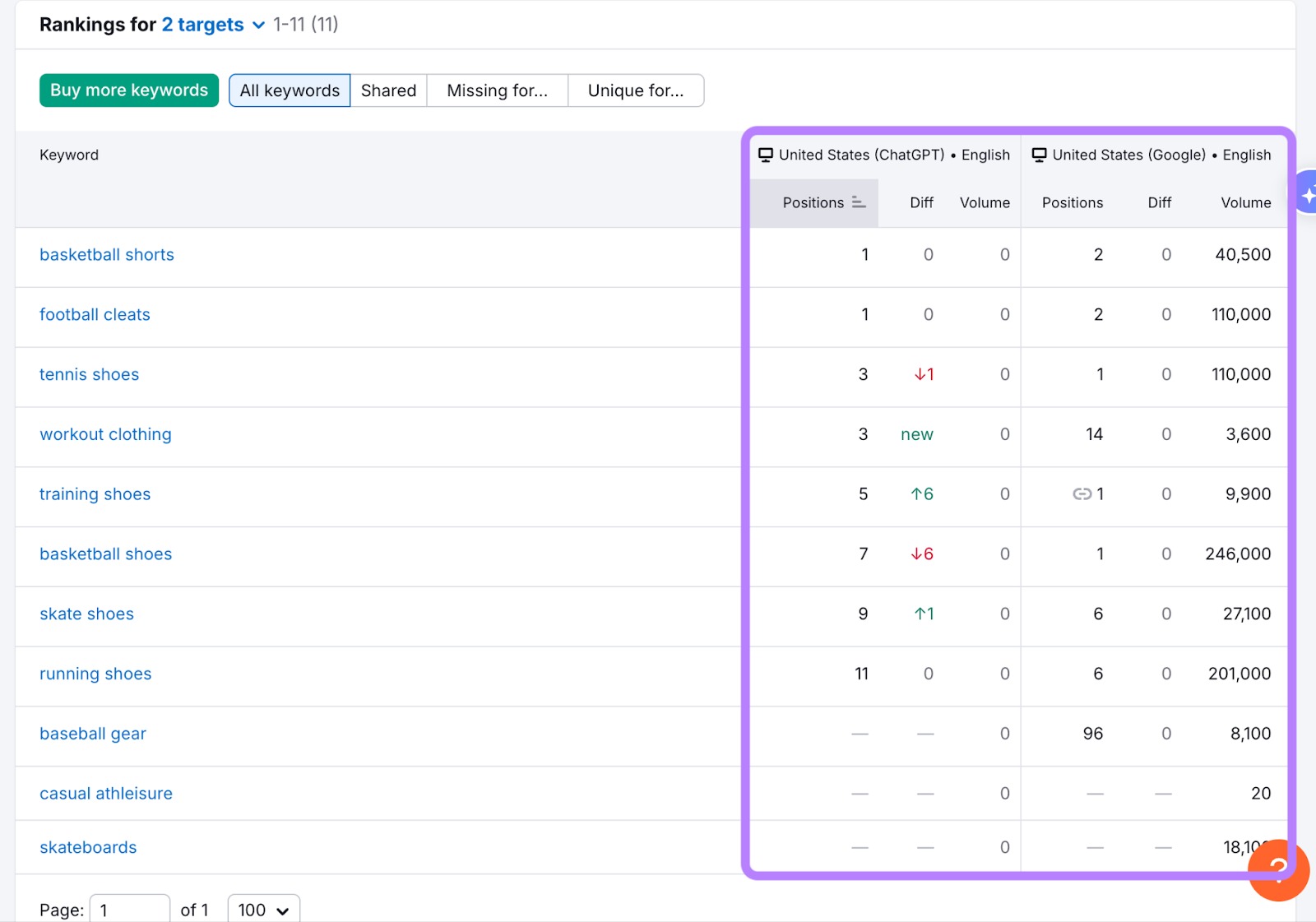Expand the 2 targets dropdown

coord(213,25)
